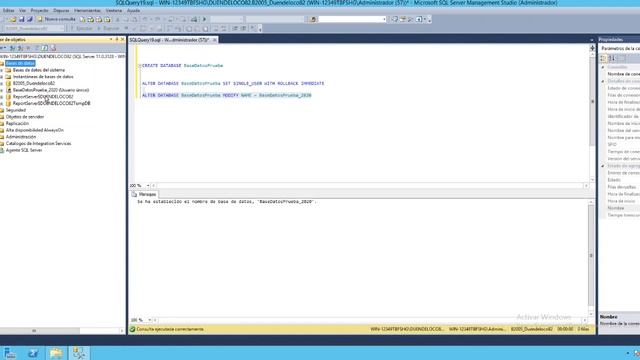Click the Parse query checkmark icon
This screenshot has width=640, height=360.
point(135,29)
